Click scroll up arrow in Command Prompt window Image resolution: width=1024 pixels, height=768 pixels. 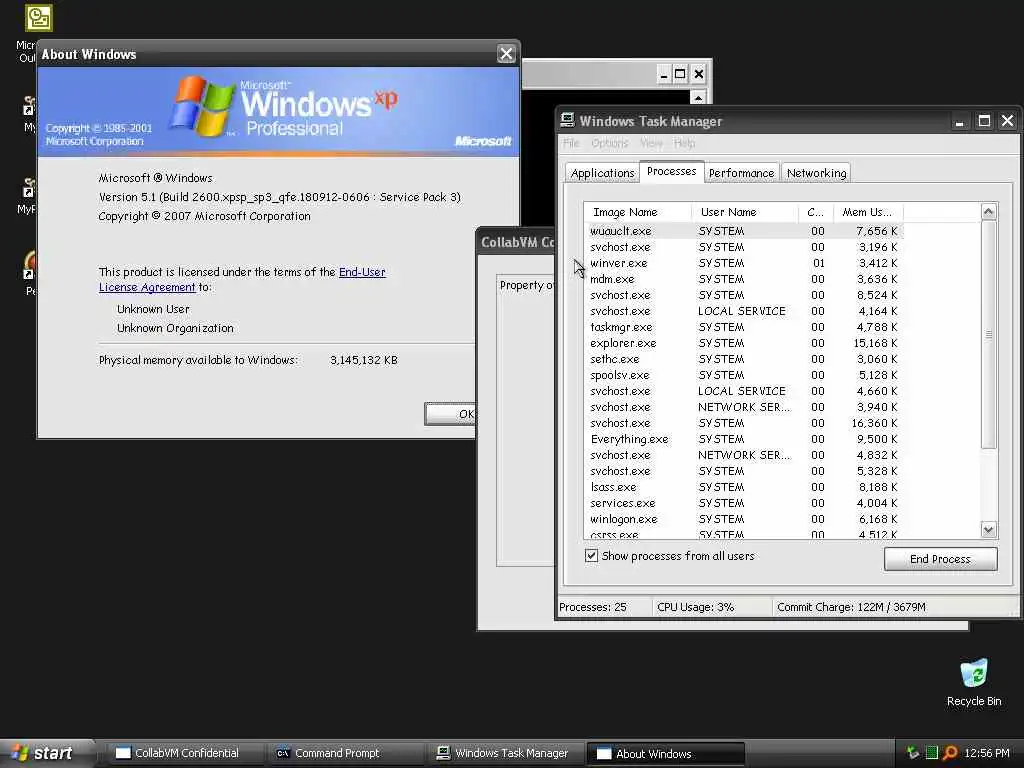click(698, 97)
